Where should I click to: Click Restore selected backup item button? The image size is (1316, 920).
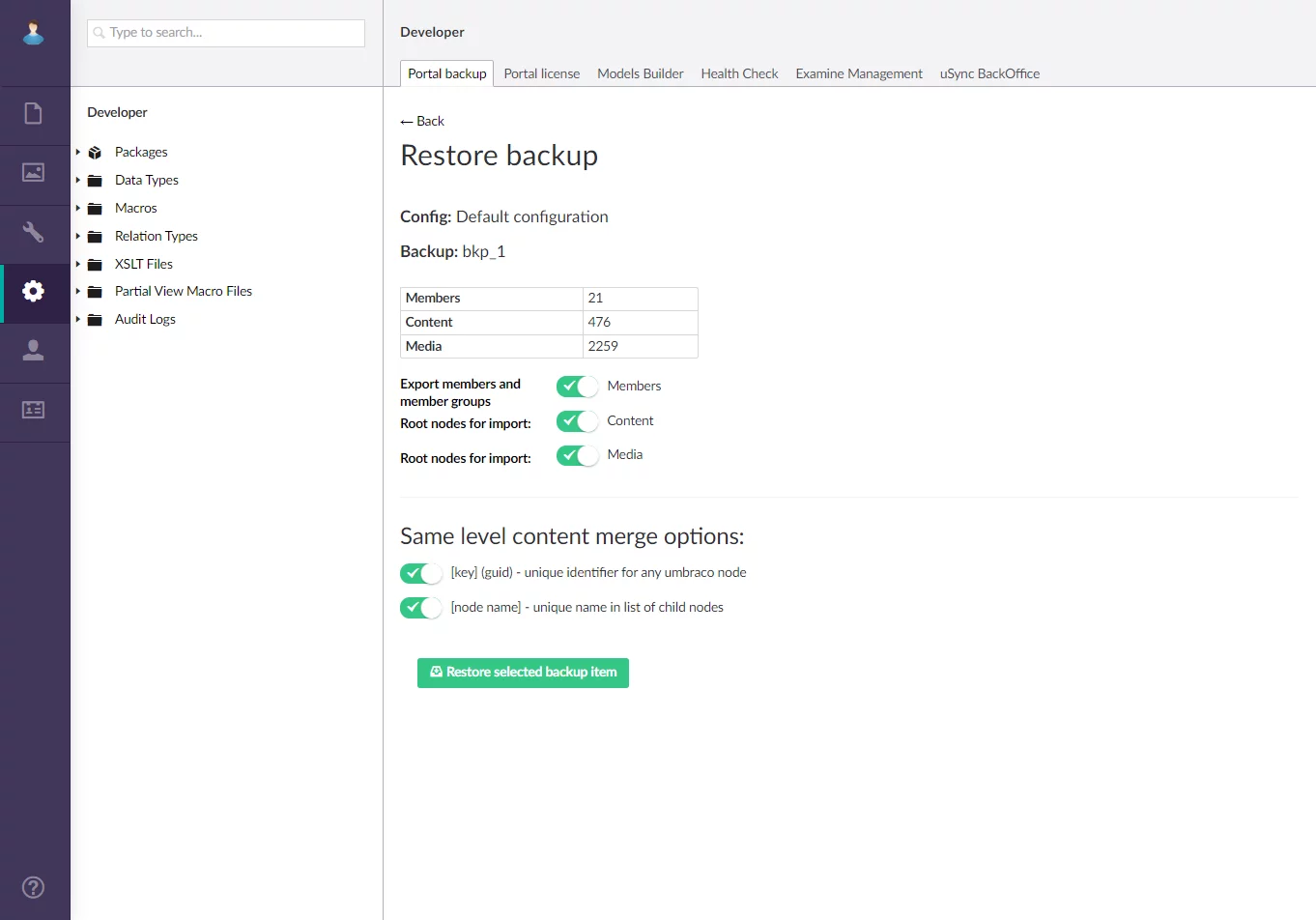pos(523,673)
